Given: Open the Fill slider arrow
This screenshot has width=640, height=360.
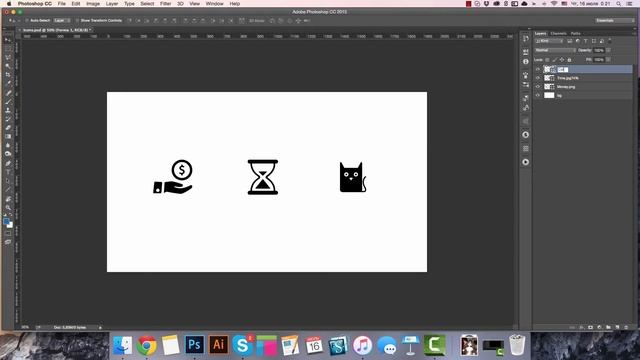Looking at the screenshot, I should click(608, 60).
